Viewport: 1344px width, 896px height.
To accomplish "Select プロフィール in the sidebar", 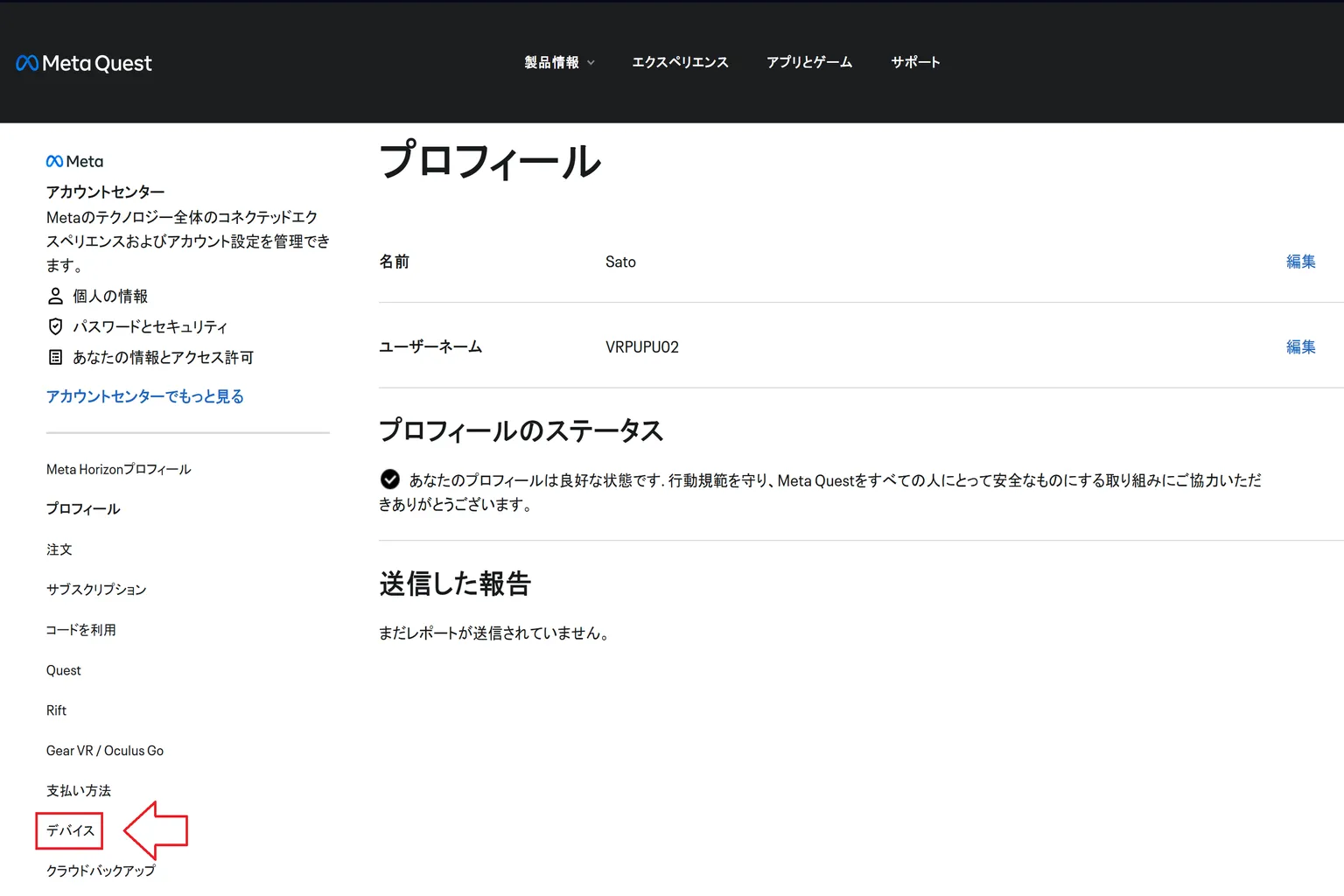I will tap(83, 508).
